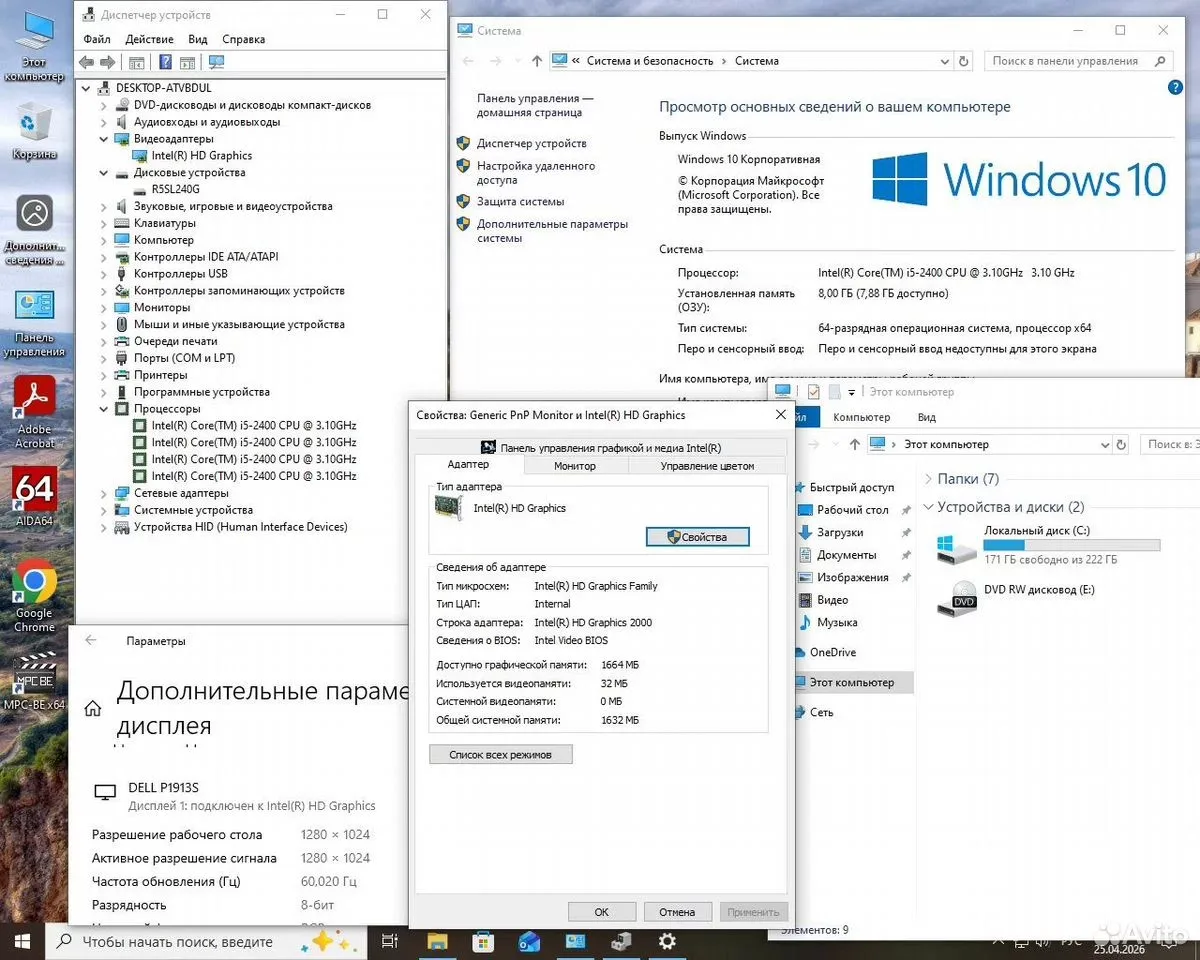1200x960 pixels.
Task: Select Сеть in Explorer navigation pane
Action: point(821,712)
